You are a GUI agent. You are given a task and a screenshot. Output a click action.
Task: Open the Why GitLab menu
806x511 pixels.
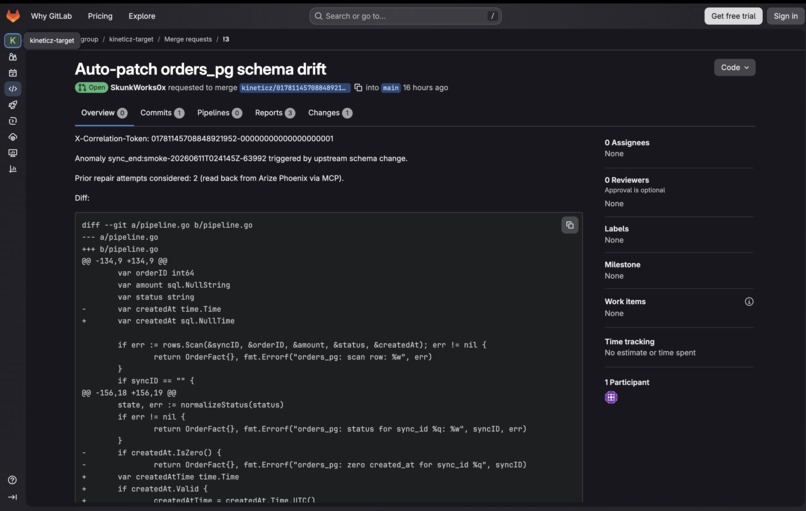tap(51, 16)
